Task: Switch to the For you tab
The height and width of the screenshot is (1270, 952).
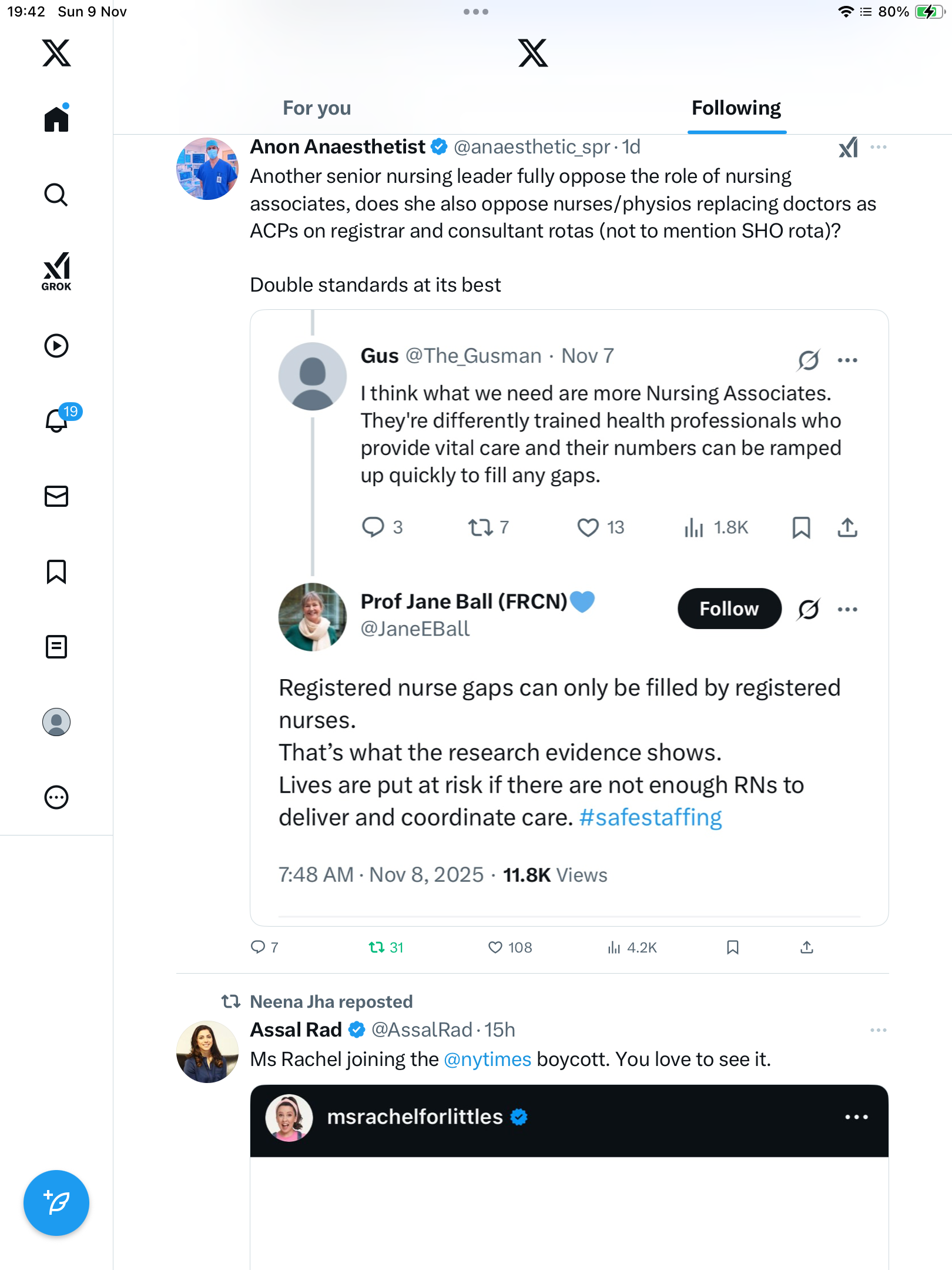Action: pyautogui.click(x=317, y=108)
